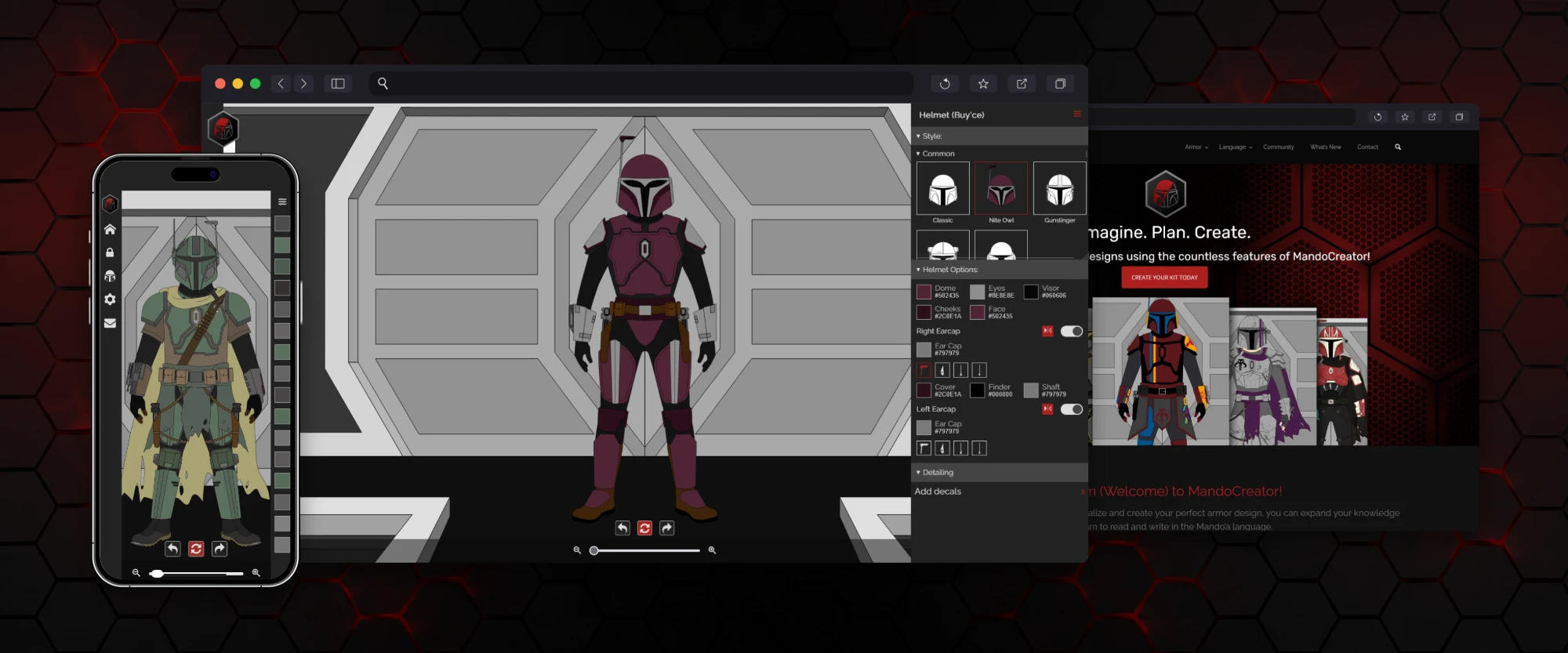1568x653 pixels.
Task: Tap the lock icon in the phone sidebar
Action: click(x=110, y=252)
